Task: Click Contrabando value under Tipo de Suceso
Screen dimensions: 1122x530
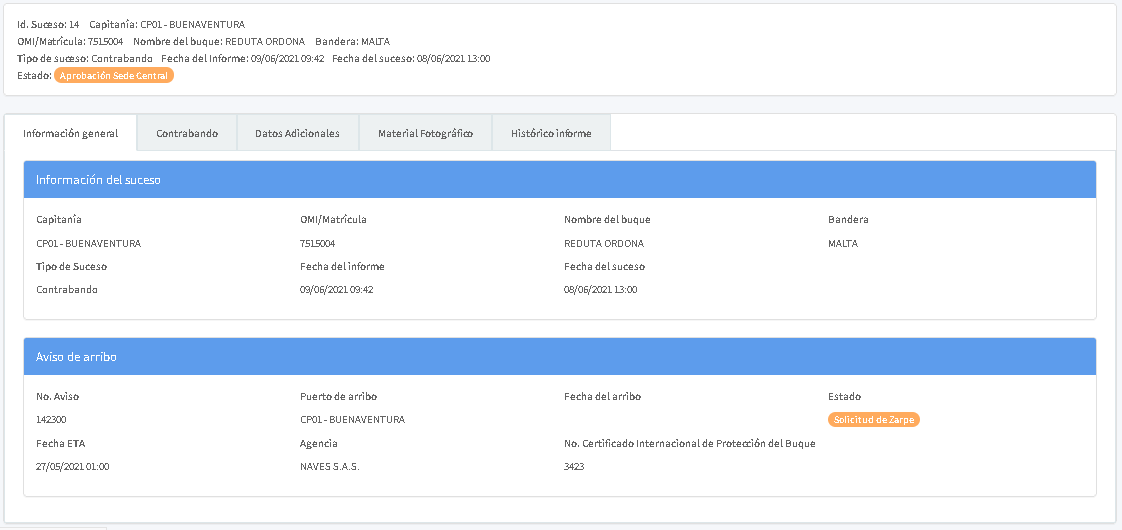Action: click(67, 290)
